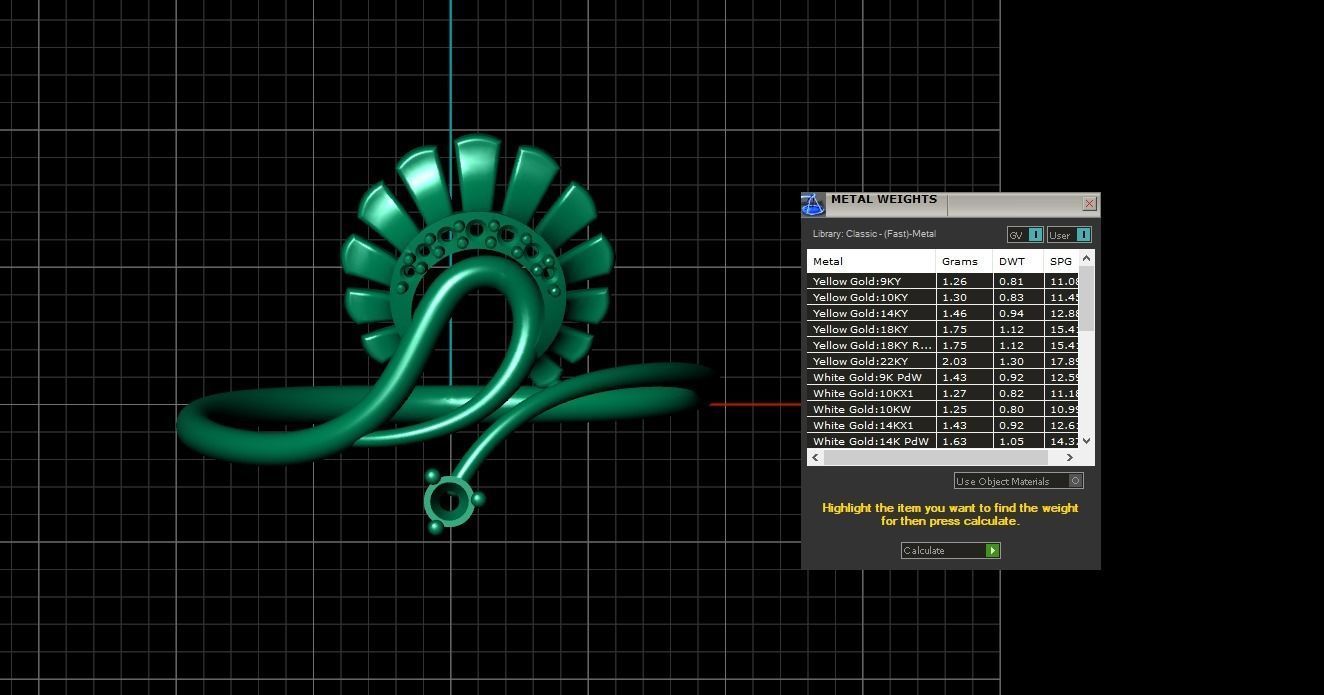This screenshot has width=1324, height=695.
Task: Click the horizontal scrollbar thumb
Action: click(935, 457)
